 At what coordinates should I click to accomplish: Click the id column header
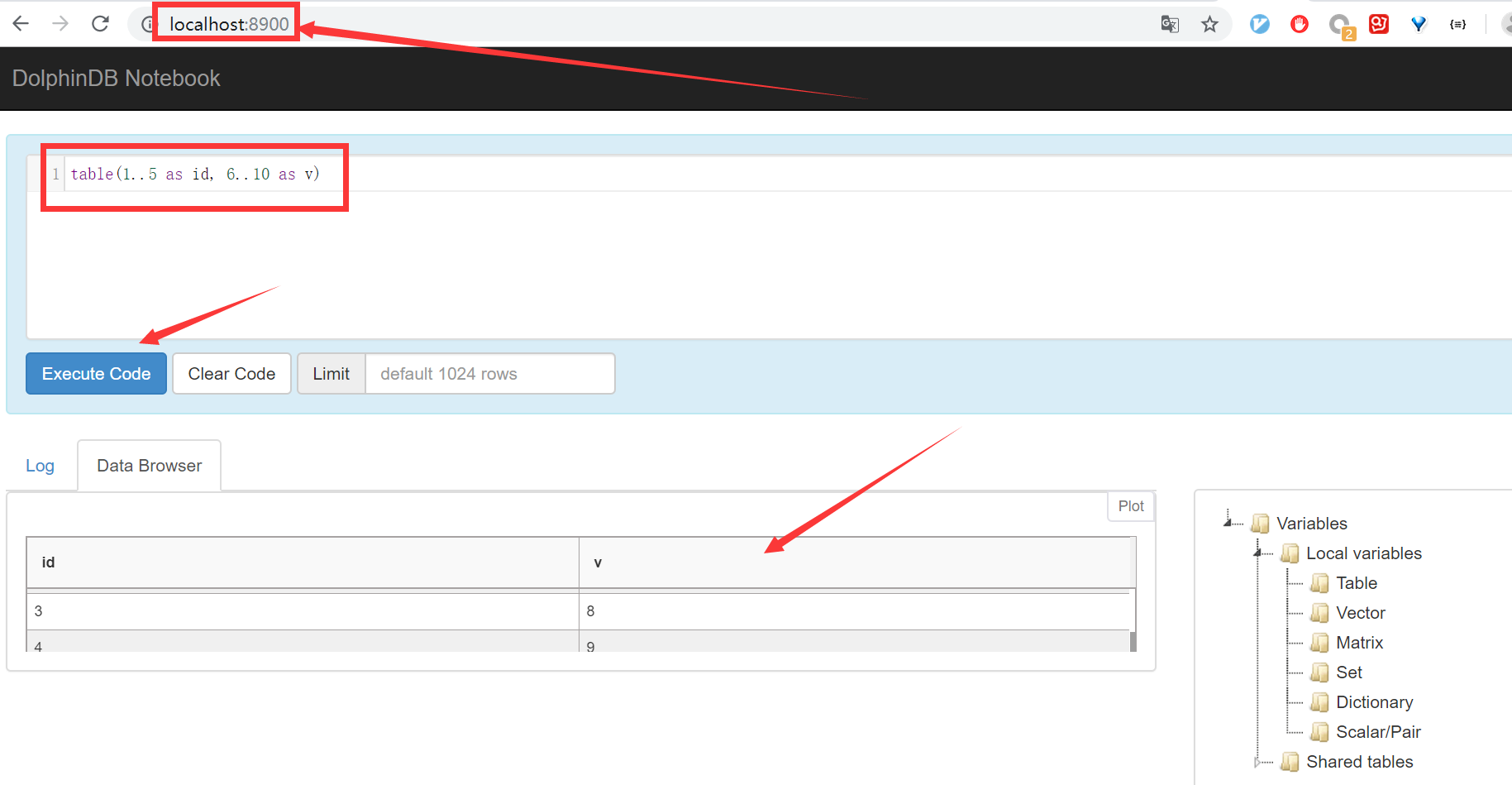303,562
